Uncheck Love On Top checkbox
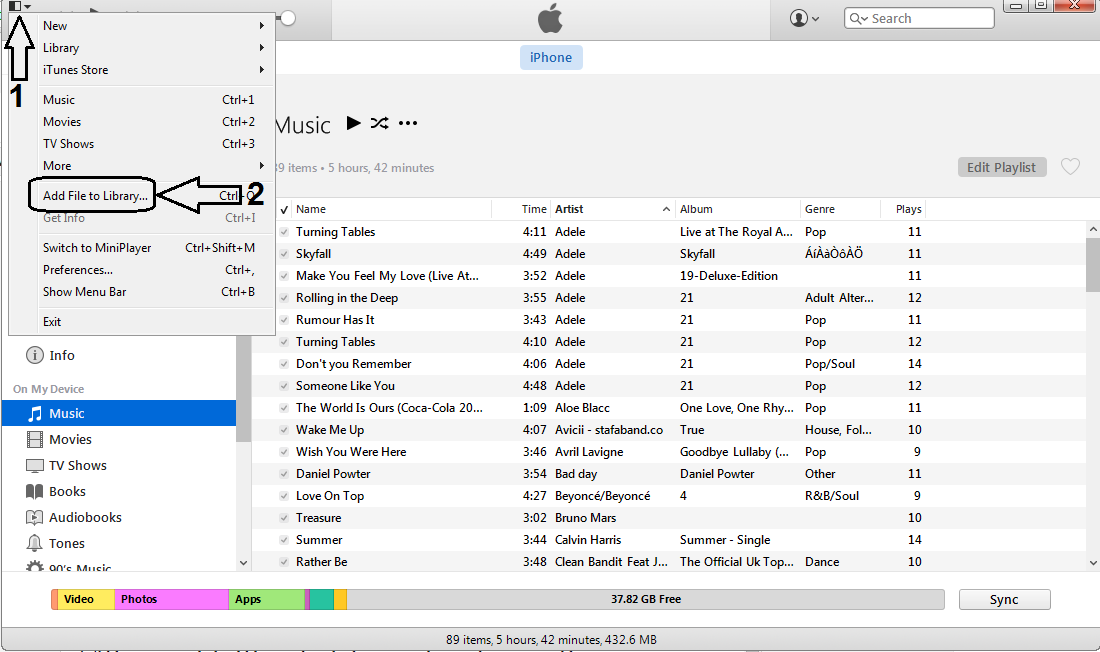This screenshot has height=652, width=1100. pos(284,495)
